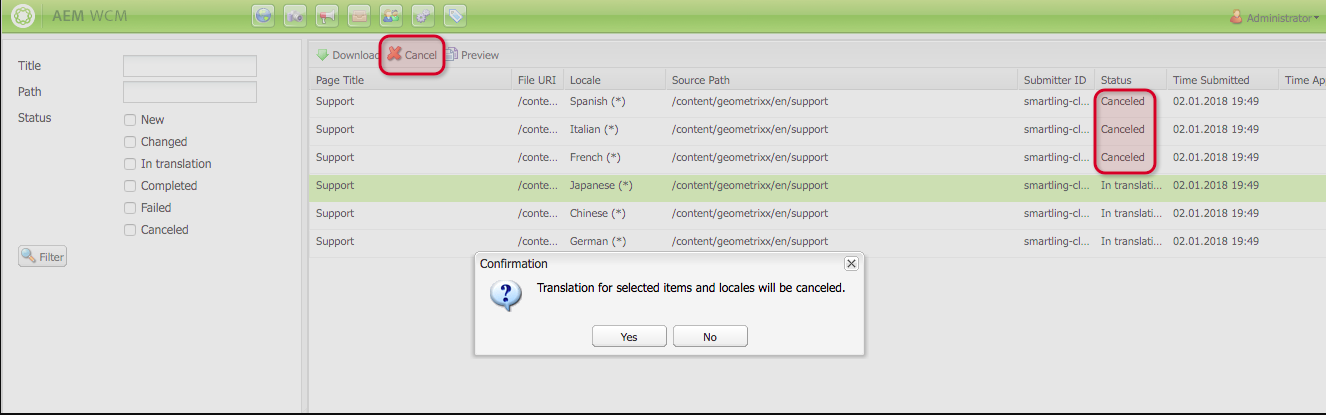1326x415 pixels.
Task: Click the Locale column header
Action: point(585,80)
